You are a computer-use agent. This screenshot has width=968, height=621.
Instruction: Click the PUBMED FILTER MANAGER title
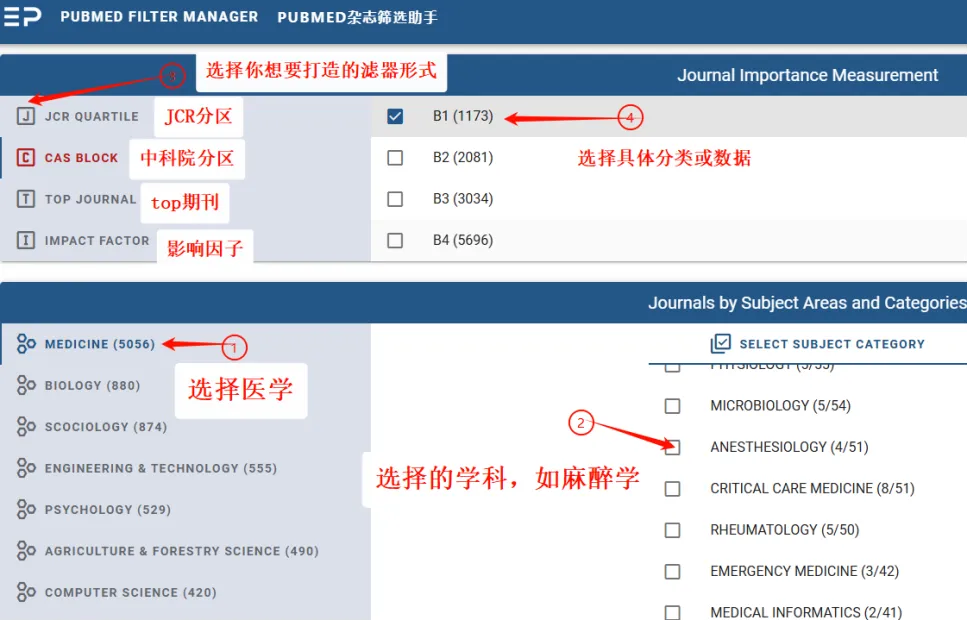click(159, 17)
